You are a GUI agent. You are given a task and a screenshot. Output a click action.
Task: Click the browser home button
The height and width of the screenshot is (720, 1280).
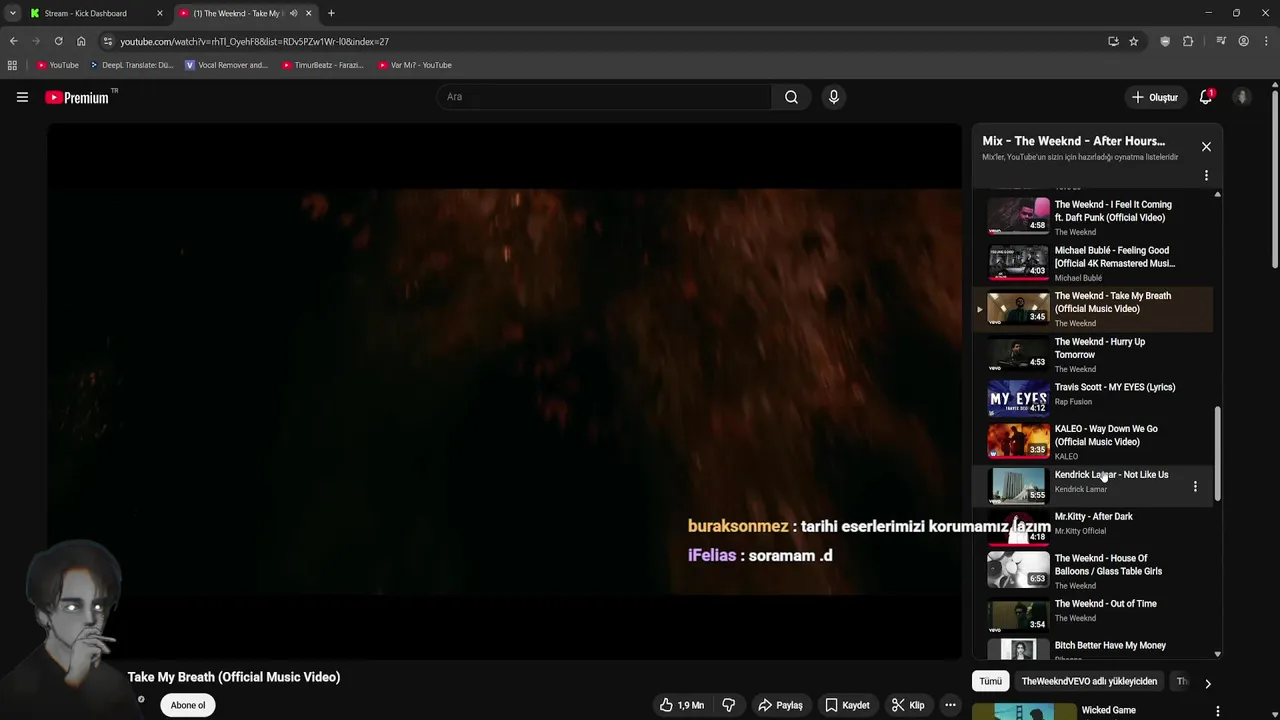(x=81, y=41)
